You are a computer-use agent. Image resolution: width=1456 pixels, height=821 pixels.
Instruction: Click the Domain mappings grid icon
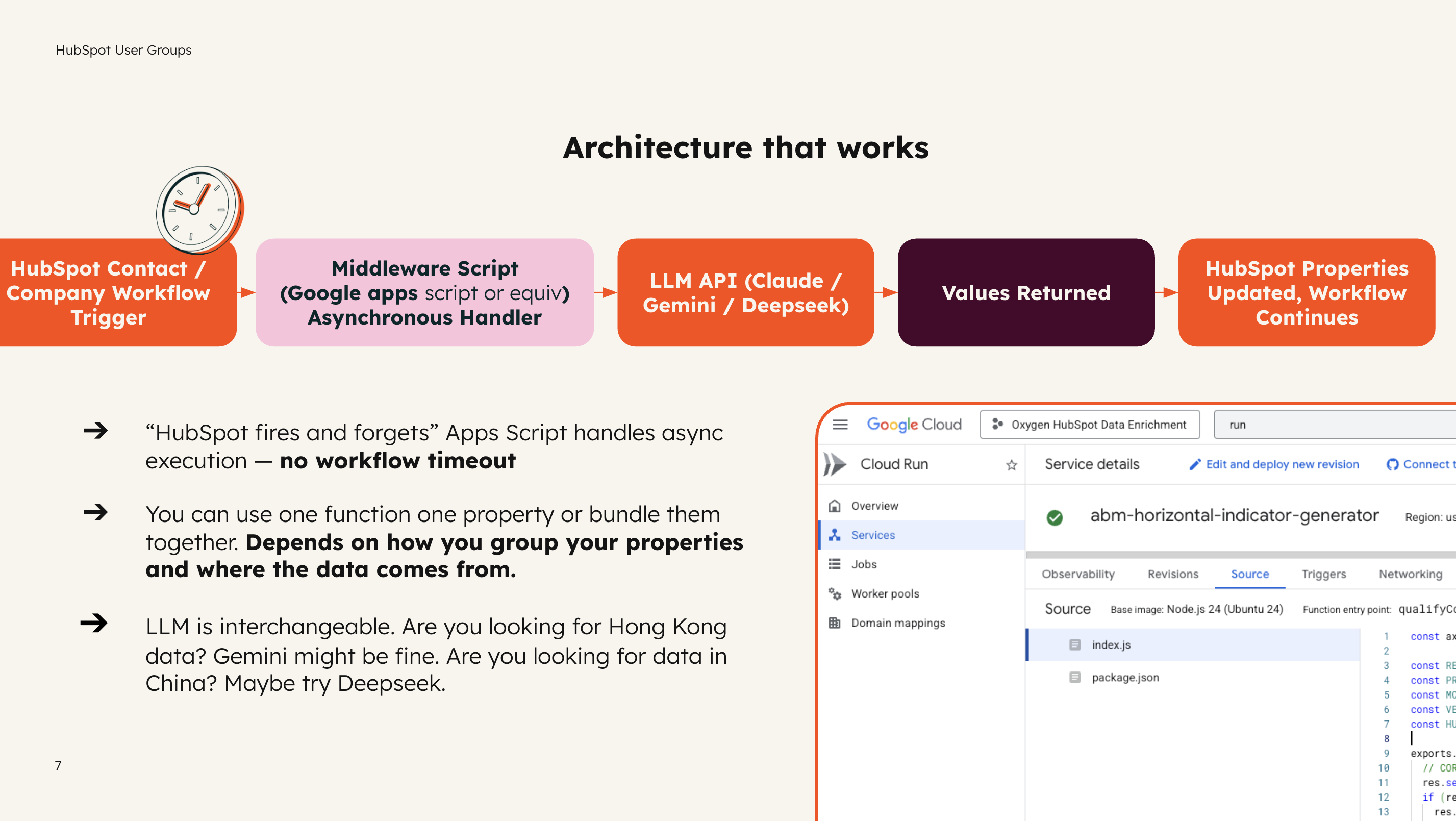click(x=834, y=623)
